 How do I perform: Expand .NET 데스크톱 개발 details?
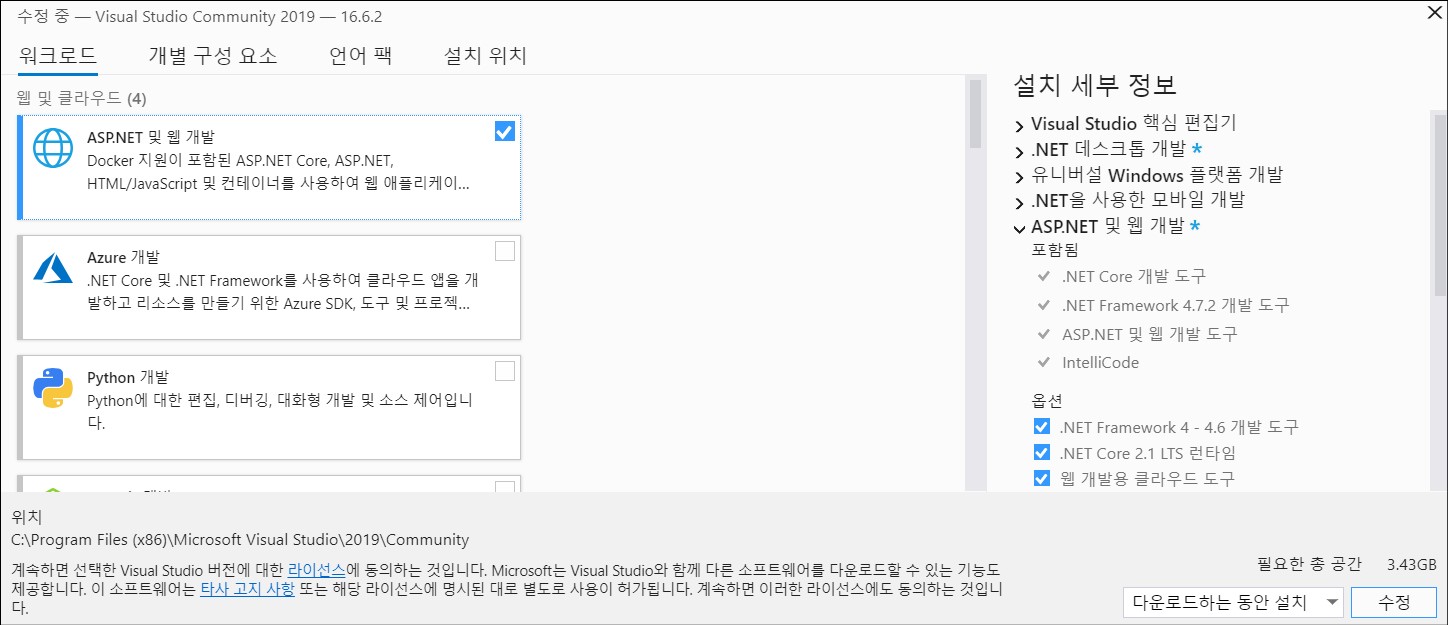click(1019, 151)
